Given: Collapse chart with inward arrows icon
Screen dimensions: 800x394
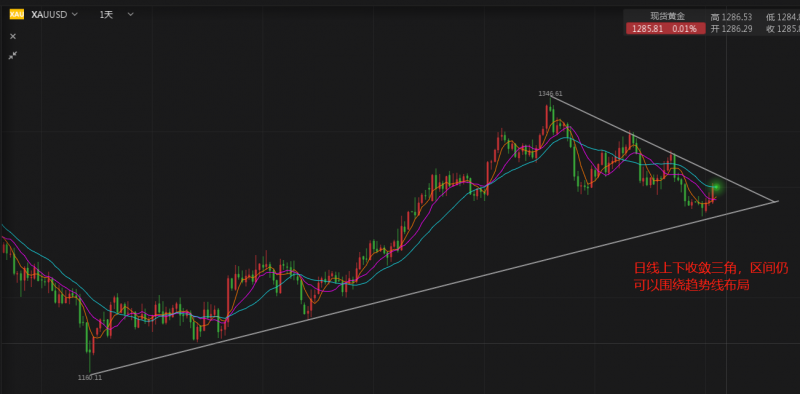Looking at the screenshot, I should [13, 55].
